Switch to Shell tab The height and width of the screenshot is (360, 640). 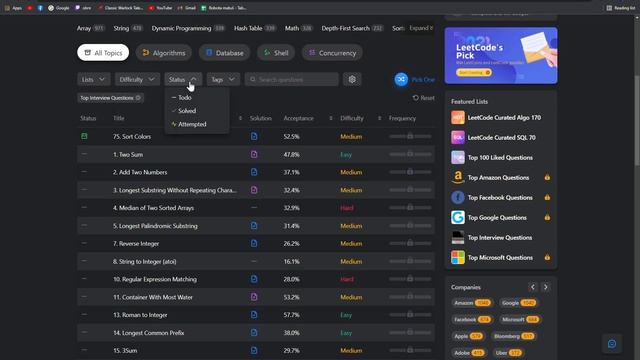point(276,53)
